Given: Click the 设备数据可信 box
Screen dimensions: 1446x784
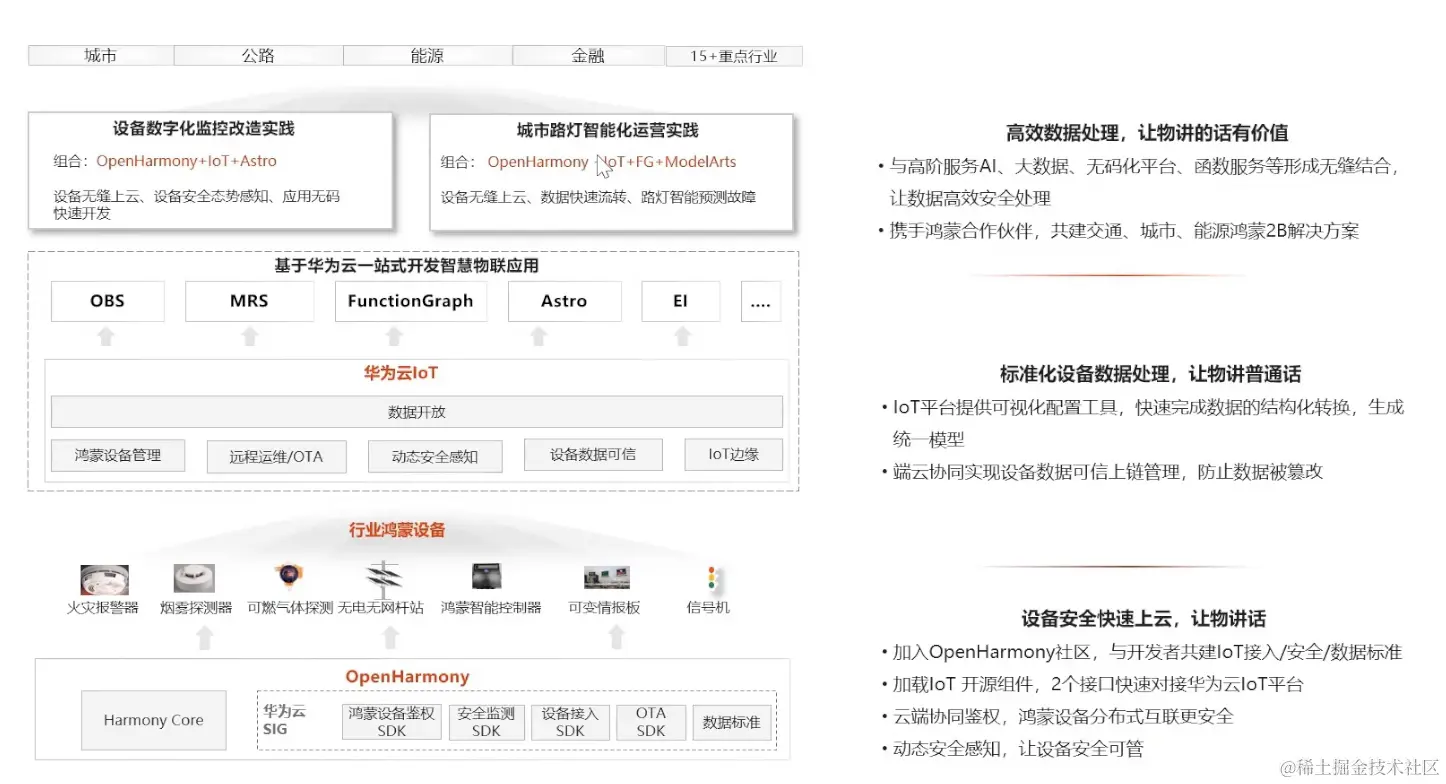Looking at the screenshot, I should pos(592,455).
